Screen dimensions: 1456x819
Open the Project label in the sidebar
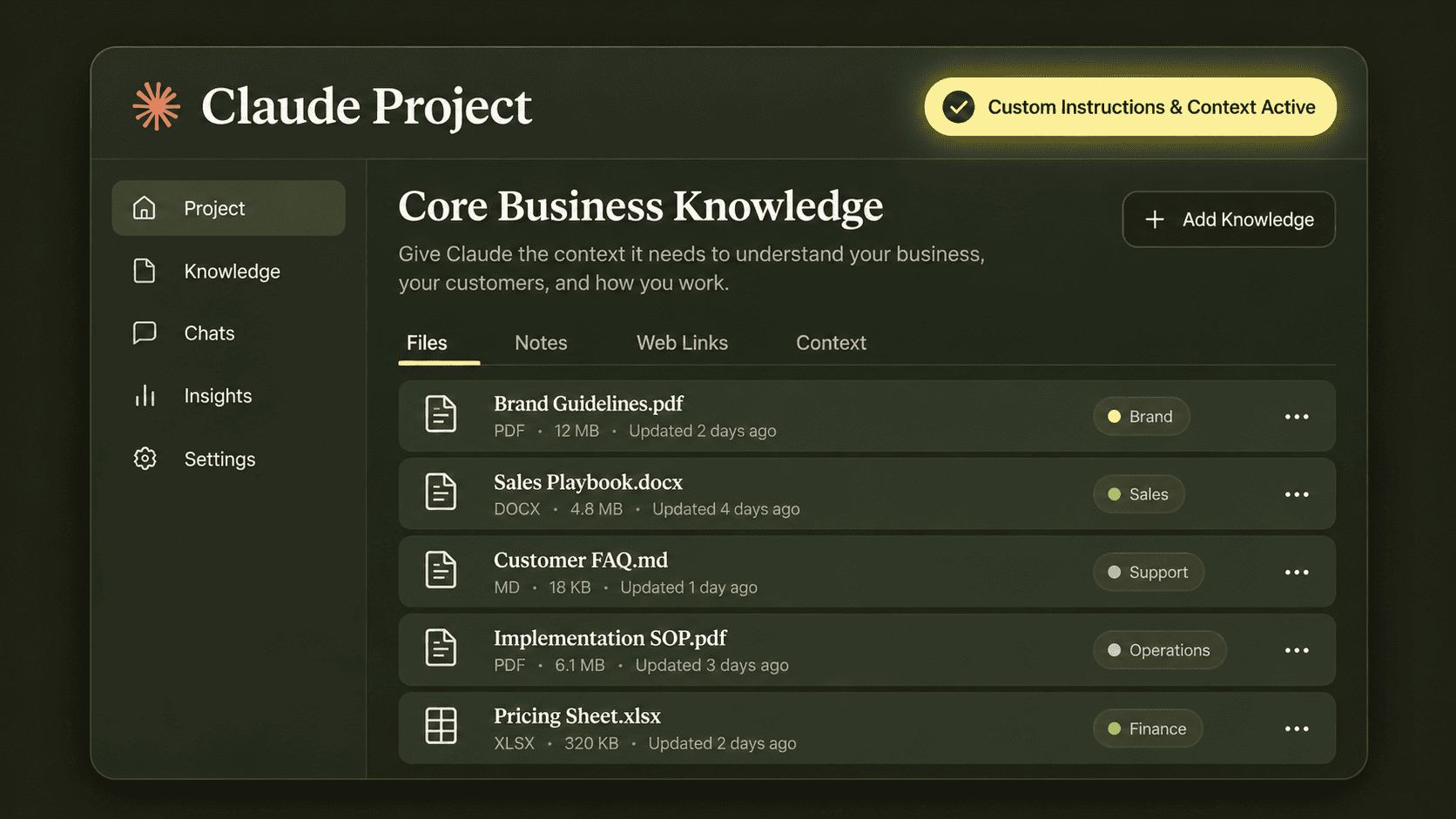[x=214, y=209]
